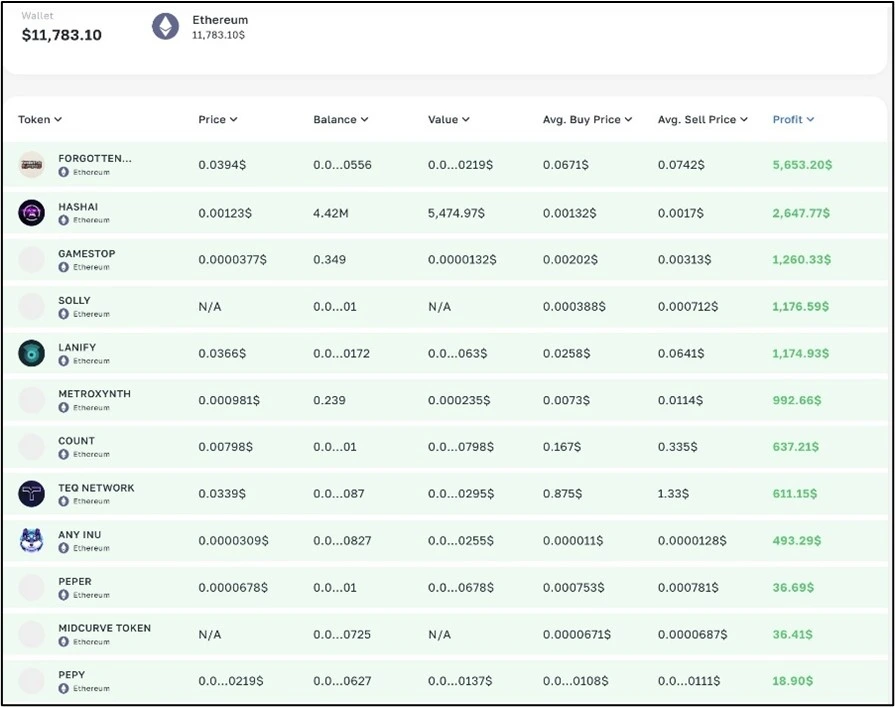Sort by Avg. Buy Price column
The height and width of the screenshot is (707, 895).
(587, 119)
